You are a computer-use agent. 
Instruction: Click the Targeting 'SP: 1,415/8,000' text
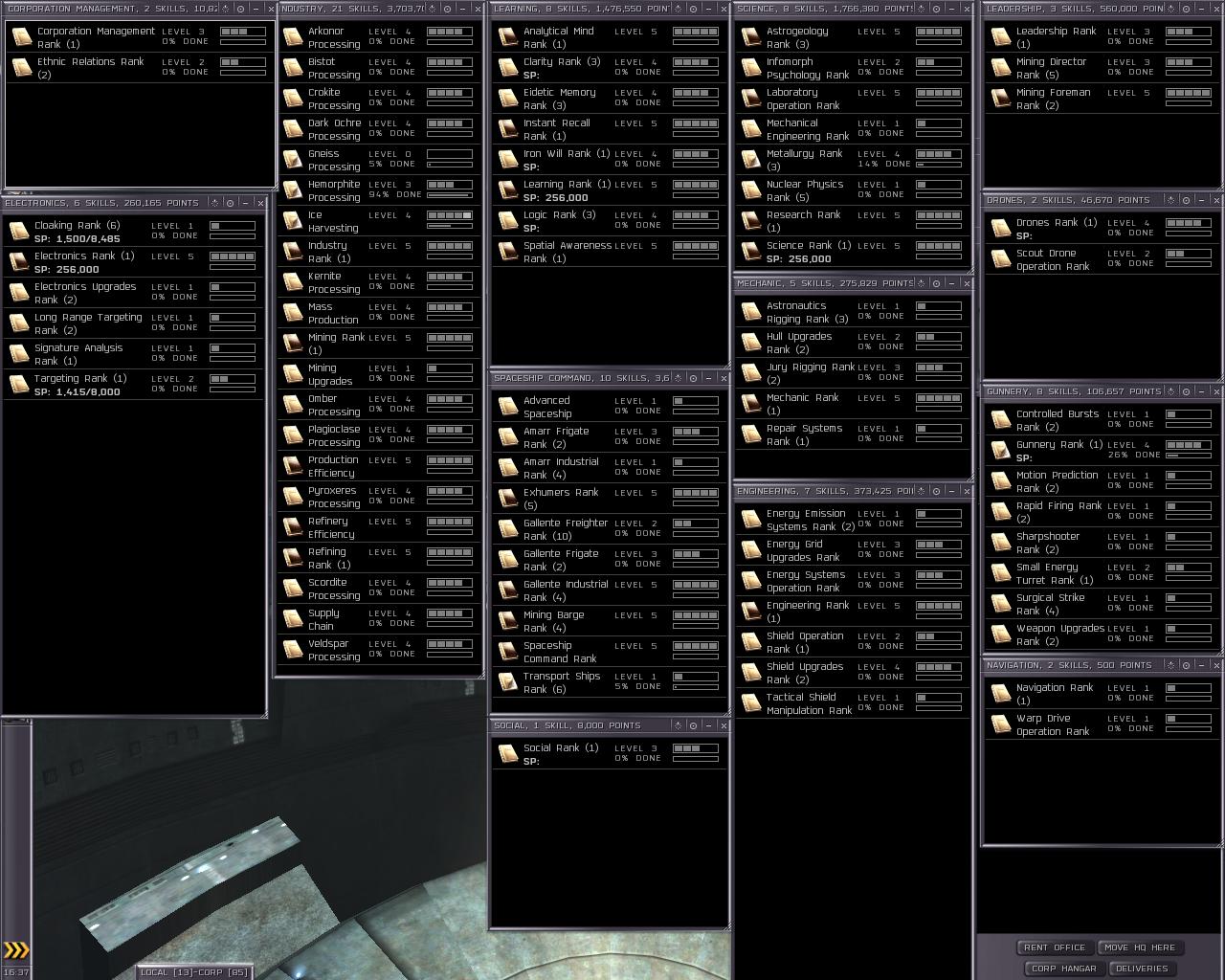point(78,392)
